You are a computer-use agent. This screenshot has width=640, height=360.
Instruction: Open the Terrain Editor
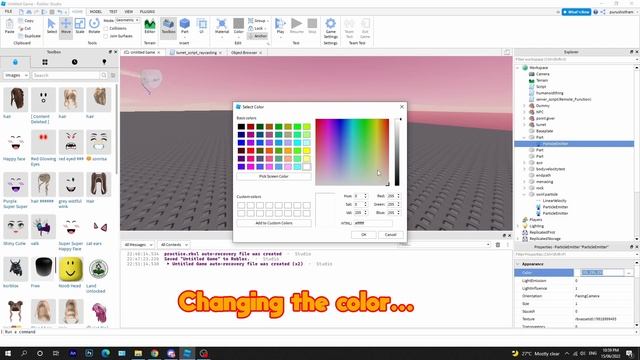pos(150,27)
